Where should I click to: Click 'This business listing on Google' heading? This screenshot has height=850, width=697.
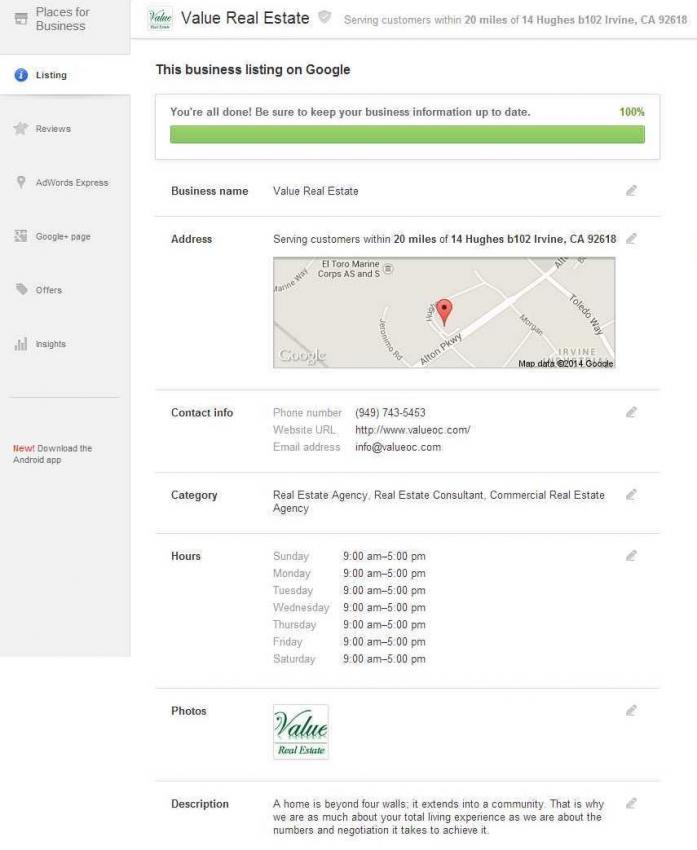(x=253, y=69)
